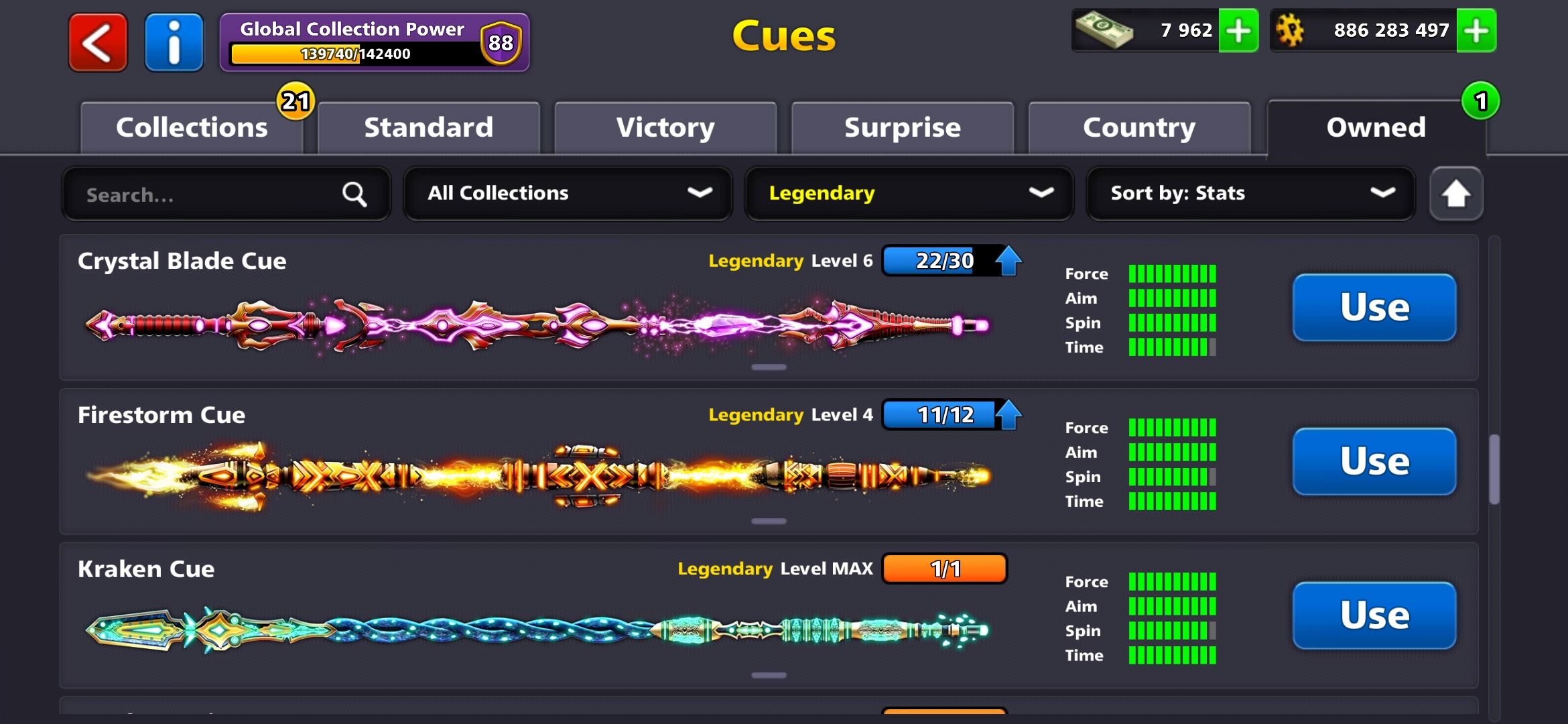Click the search magnifier icon
The image size is (1568, 724).
click(x=354, y=194)
